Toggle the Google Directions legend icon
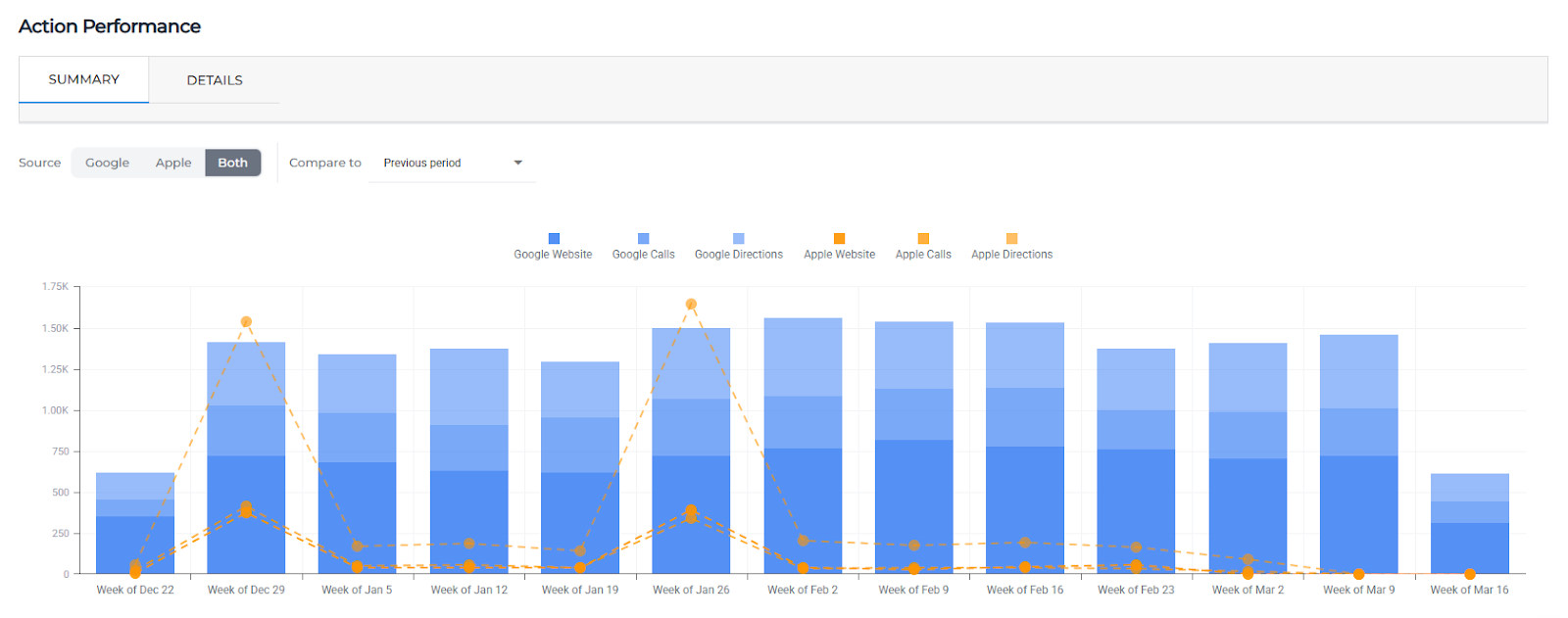 pyautogui.click(x=739, y=239)
